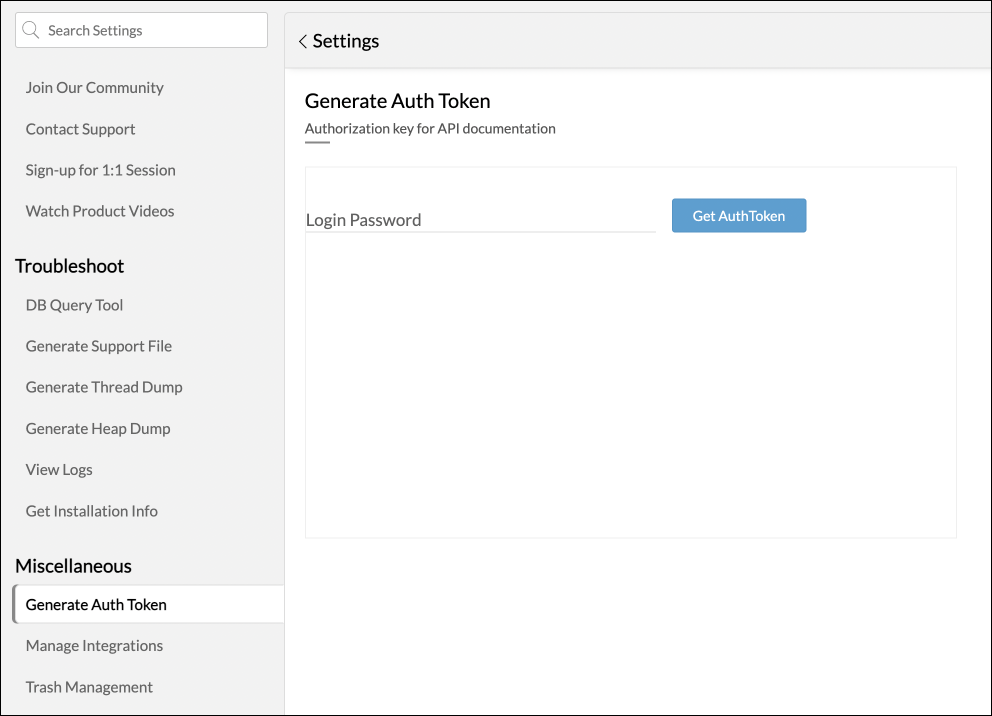Click the Troubleshoot section heading
The image size is (992, 716).
(x=70, y=266)
